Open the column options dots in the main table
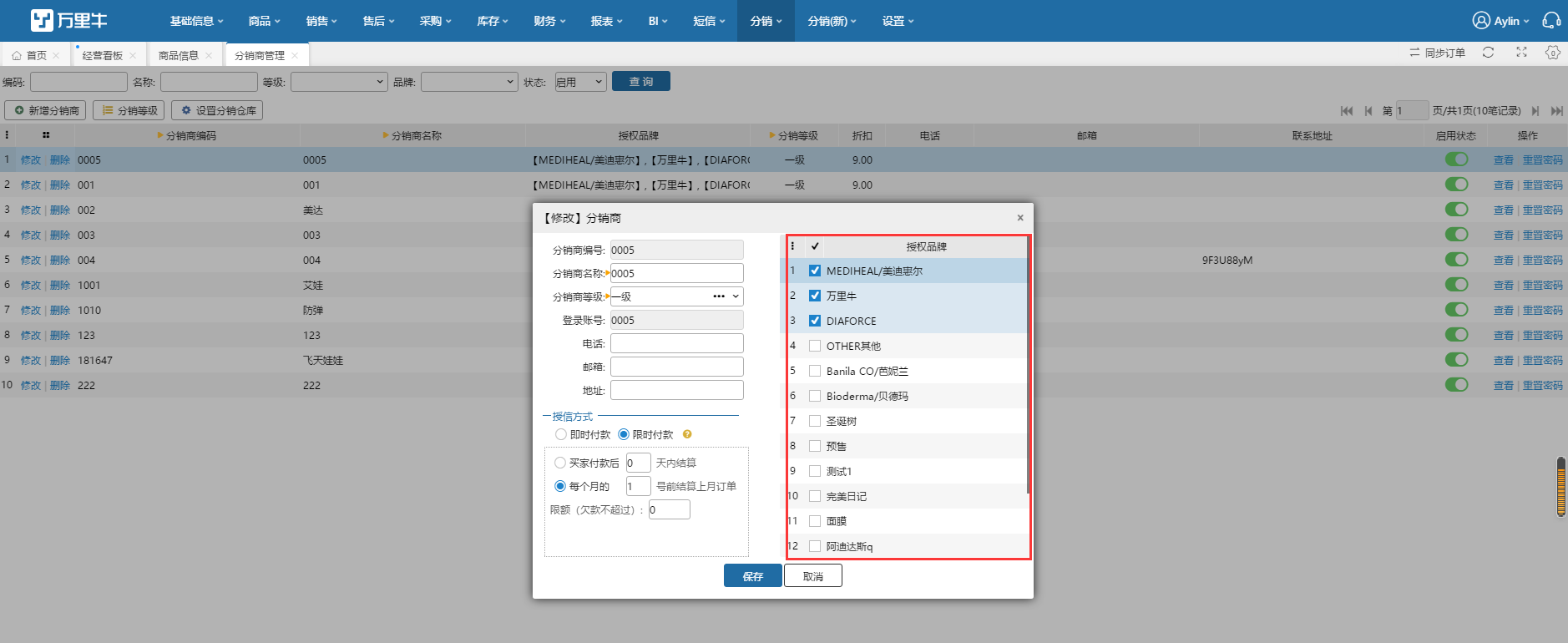Viewport: 1568px width, 643px height. (x=7, y=134)
